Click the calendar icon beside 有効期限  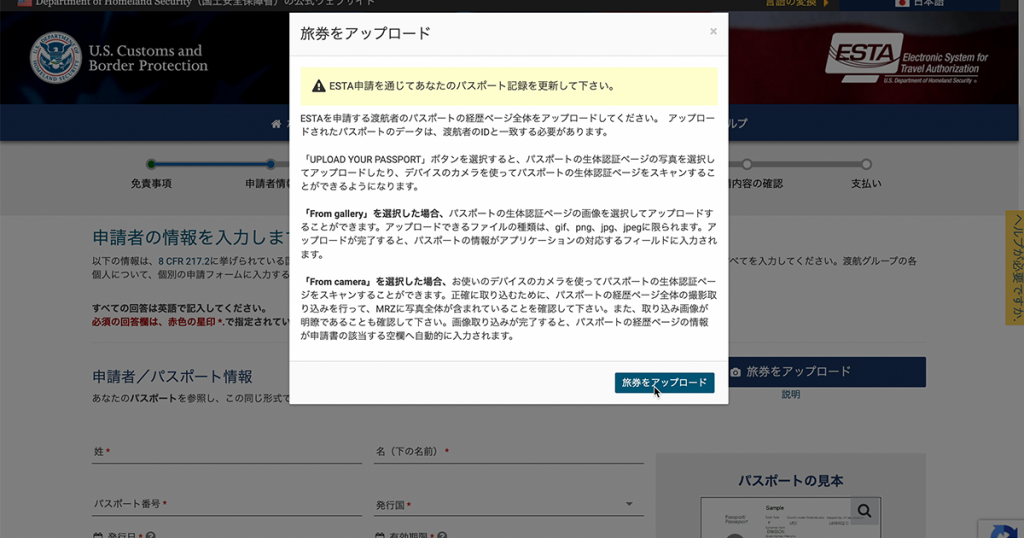click(x=379, y=536)
